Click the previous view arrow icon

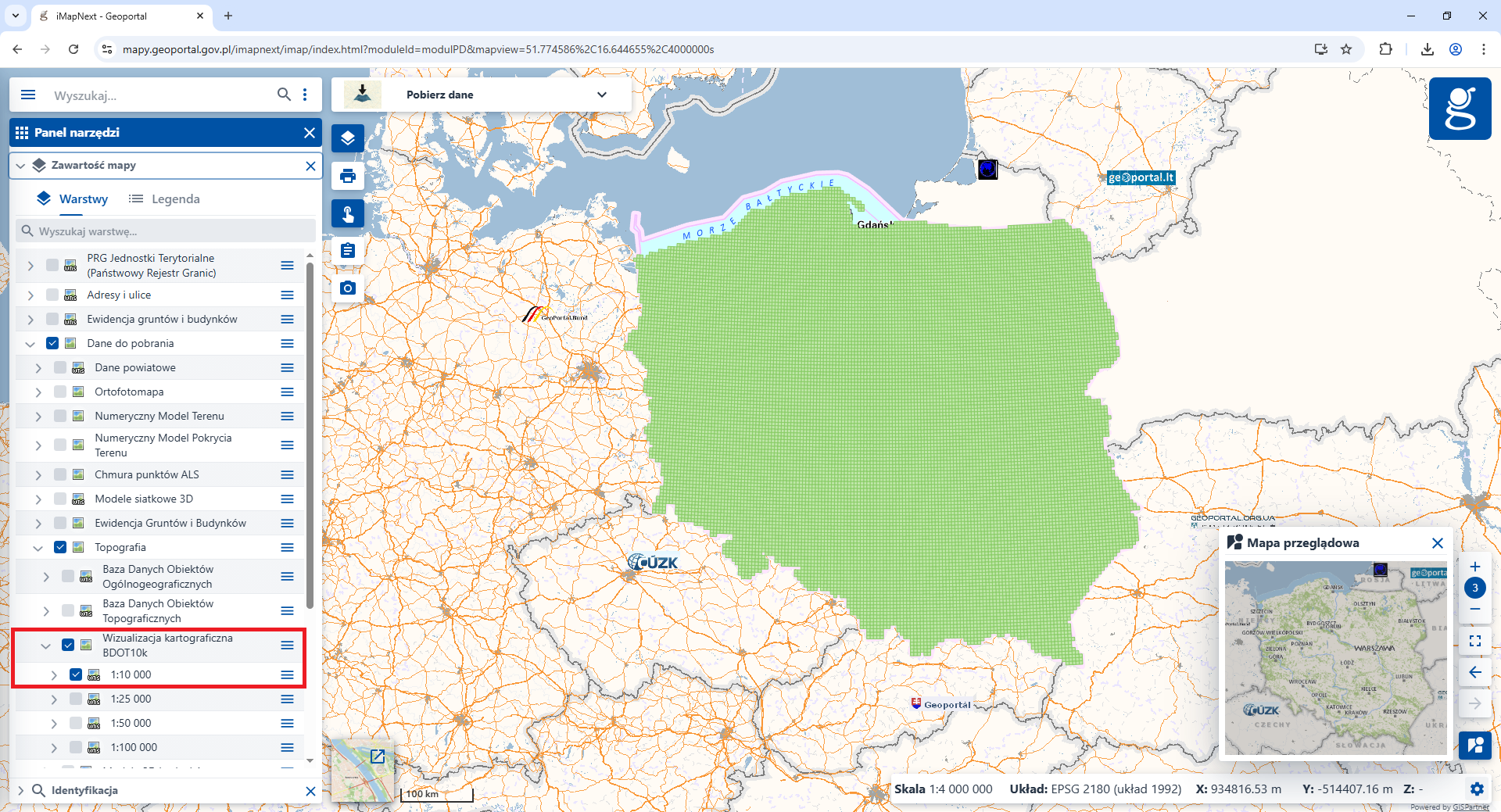[x=1476, y=672]
